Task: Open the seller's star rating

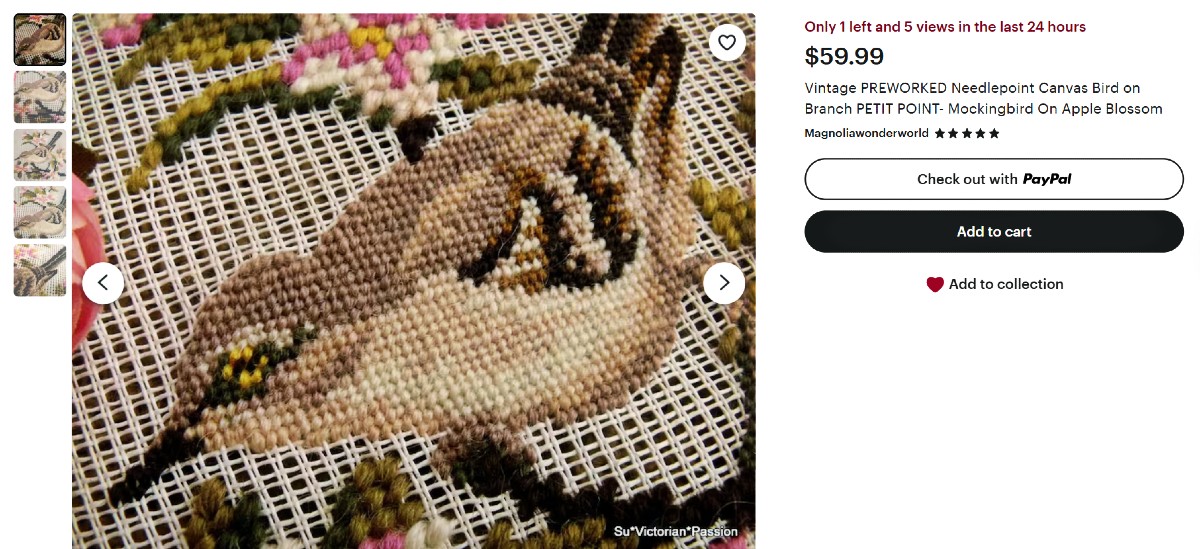Action: pyautogui.click(x=967, y=133)
